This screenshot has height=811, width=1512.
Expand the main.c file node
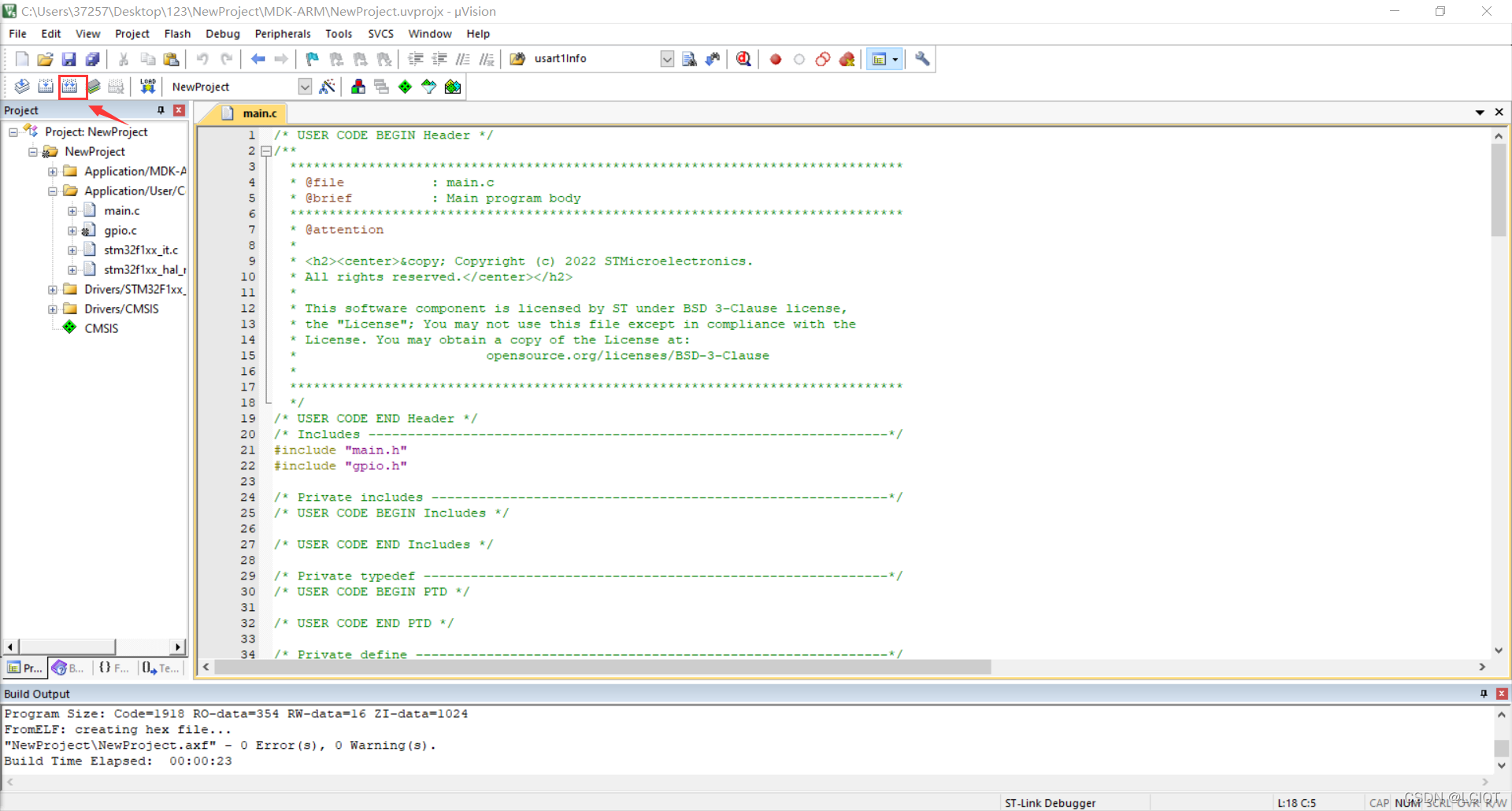(x=72, y=211)
